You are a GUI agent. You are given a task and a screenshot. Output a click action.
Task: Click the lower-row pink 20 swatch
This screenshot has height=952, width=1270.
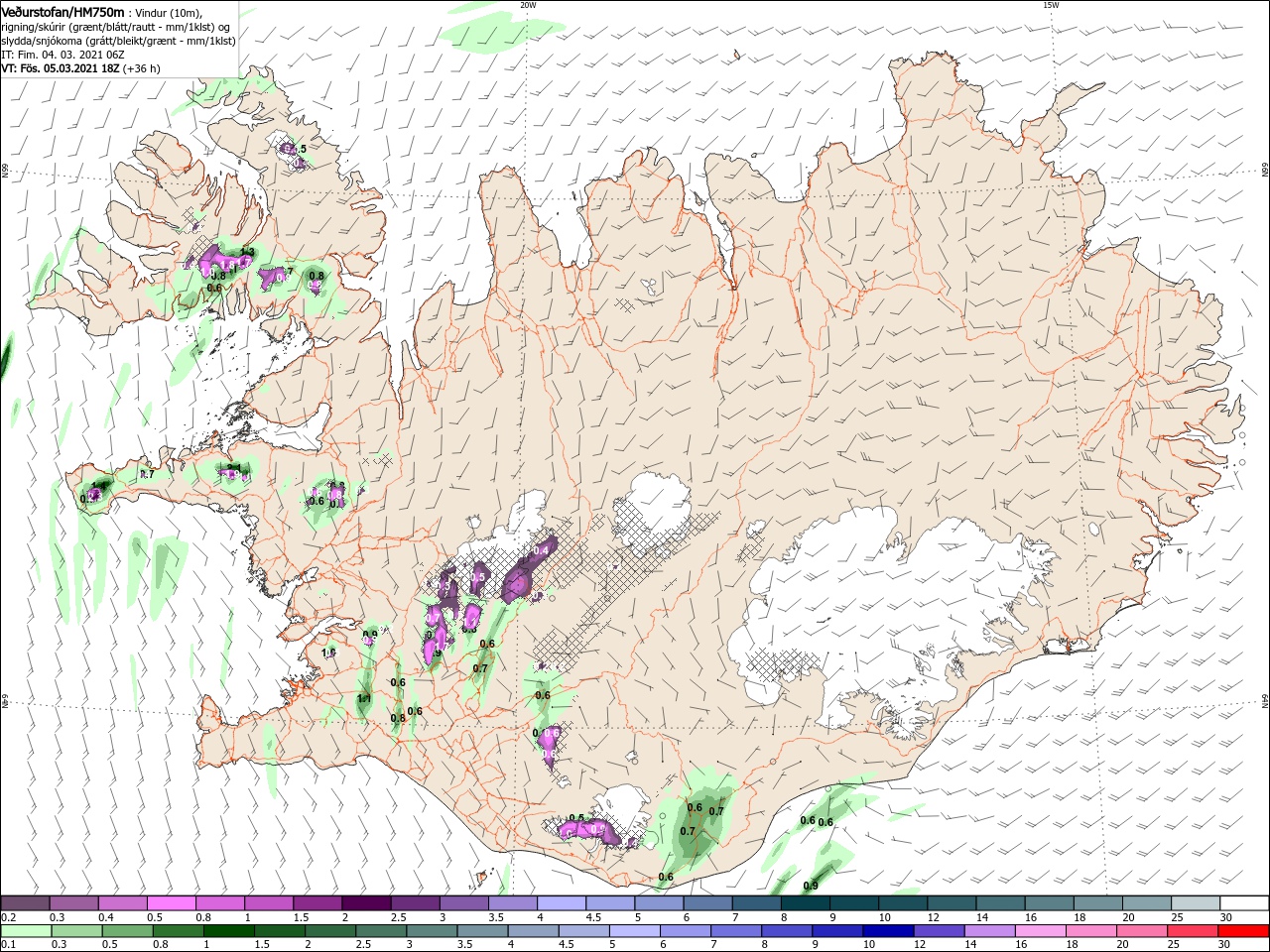coord(1141,931)
